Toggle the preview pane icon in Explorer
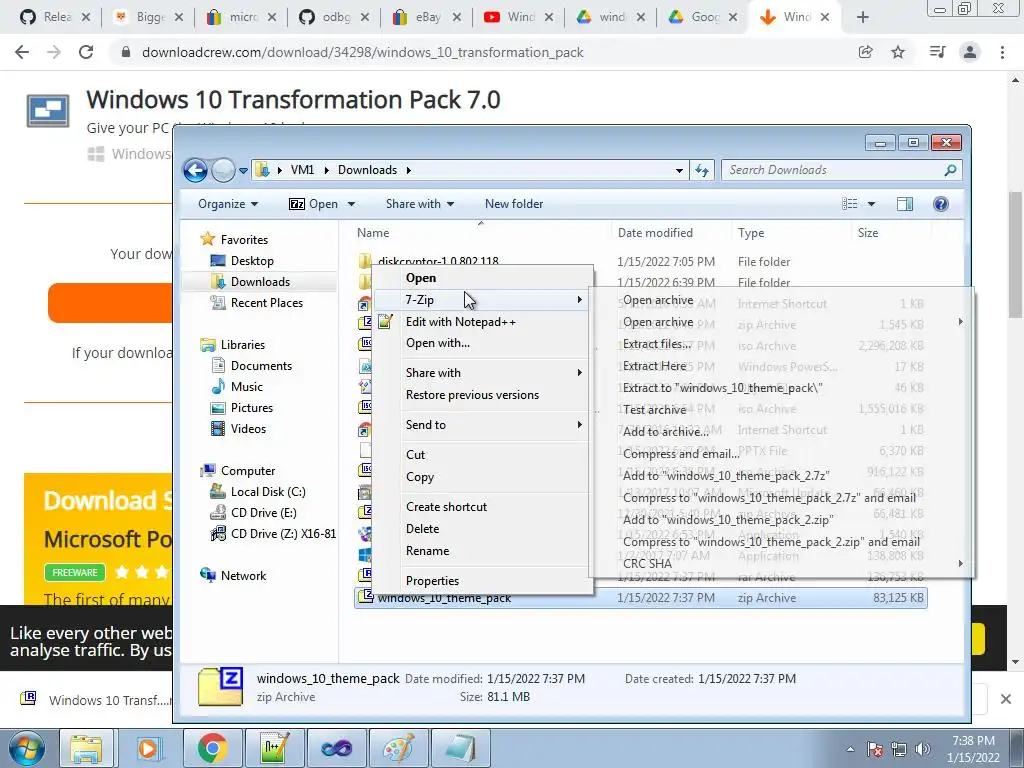Screen dimensions: 1024x768 pyautogui.click(x=904, y=204)
